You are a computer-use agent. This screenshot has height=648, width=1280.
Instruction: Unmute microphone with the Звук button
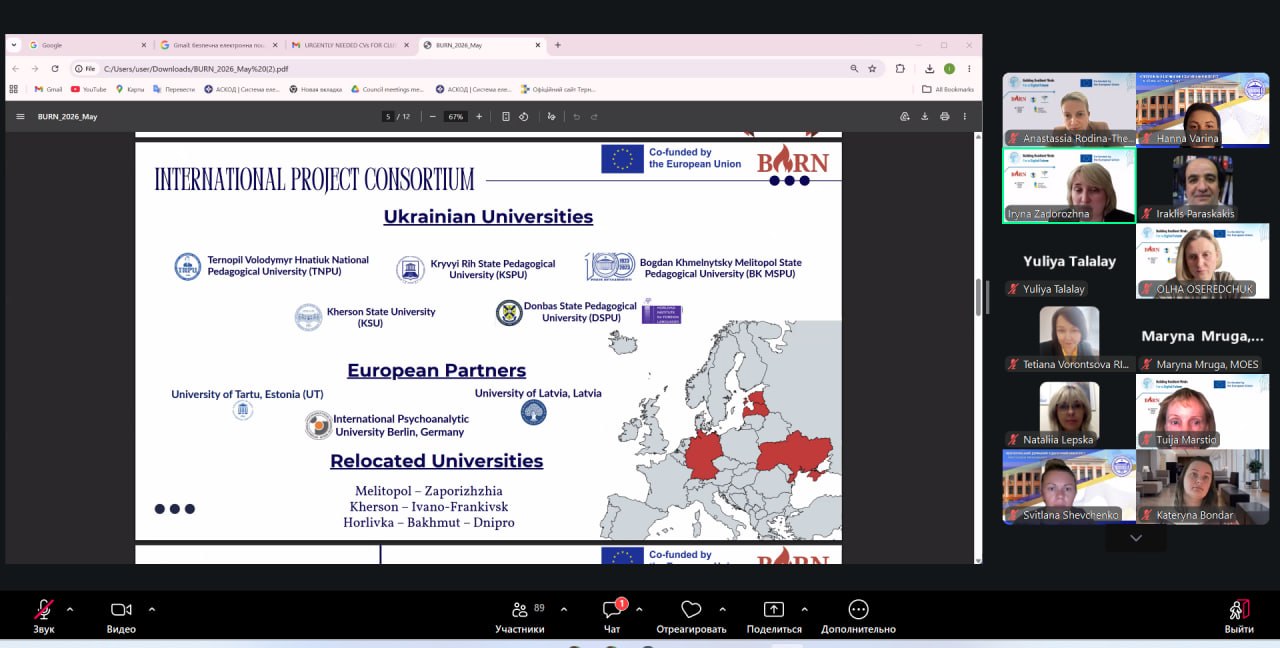tap(43, 615)
